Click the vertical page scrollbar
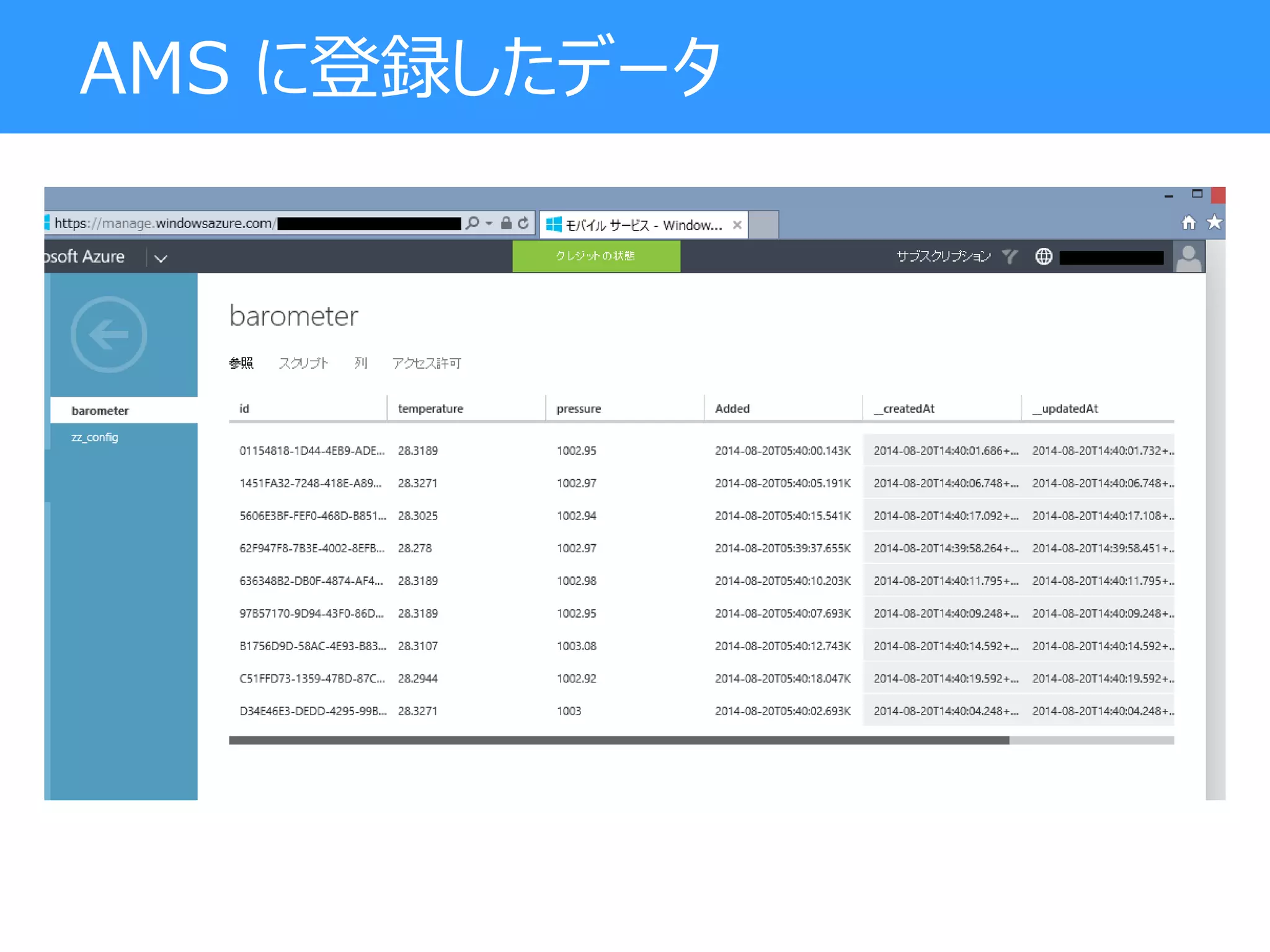1270x952 pixels. 1215,521
